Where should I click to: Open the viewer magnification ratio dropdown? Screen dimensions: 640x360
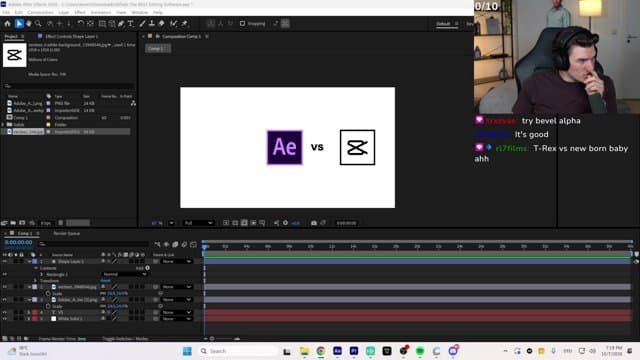click(172, 223)
